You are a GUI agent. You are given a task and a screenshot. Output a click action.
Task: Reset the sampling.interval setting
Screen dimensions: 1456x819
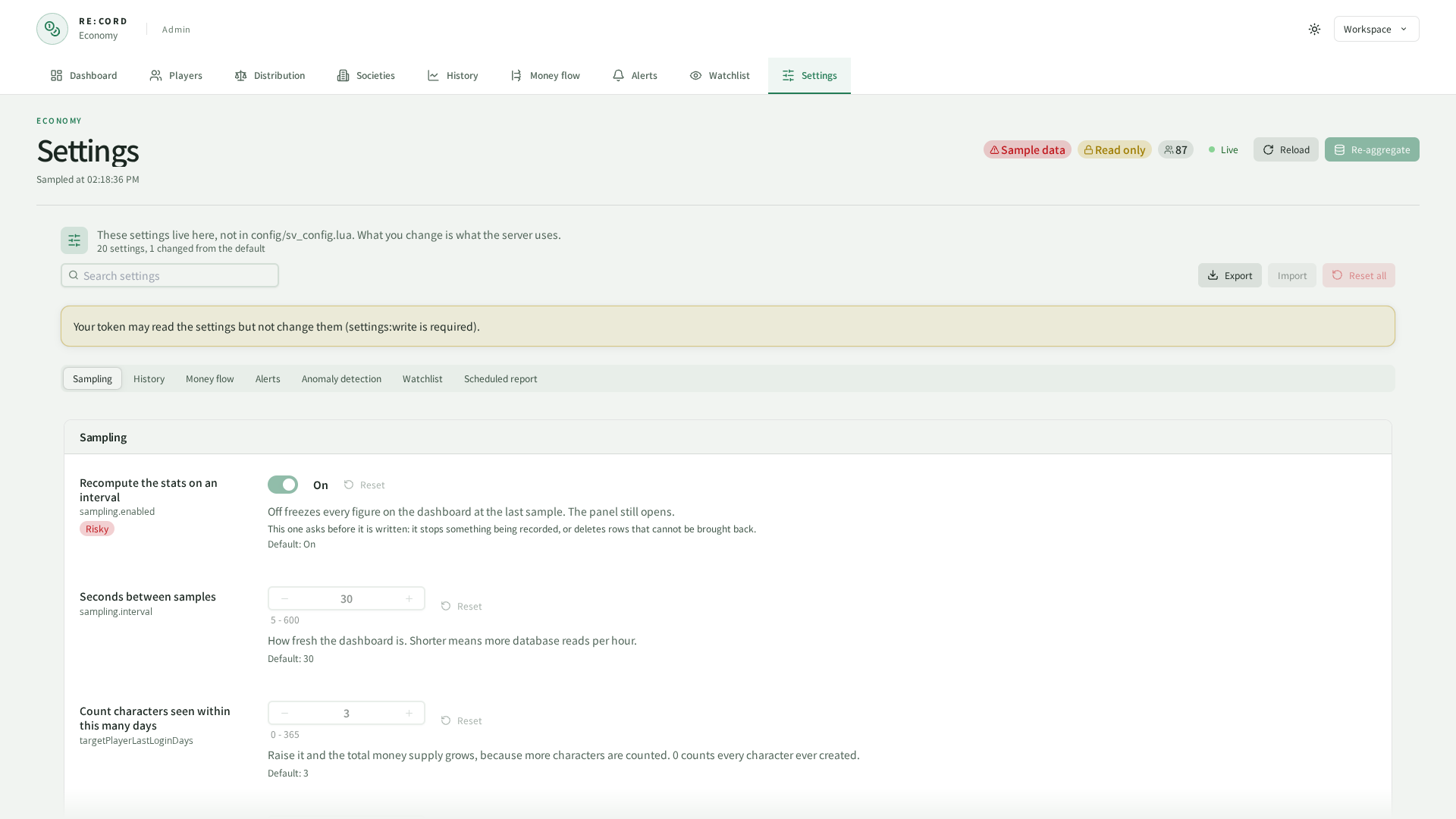462,607
